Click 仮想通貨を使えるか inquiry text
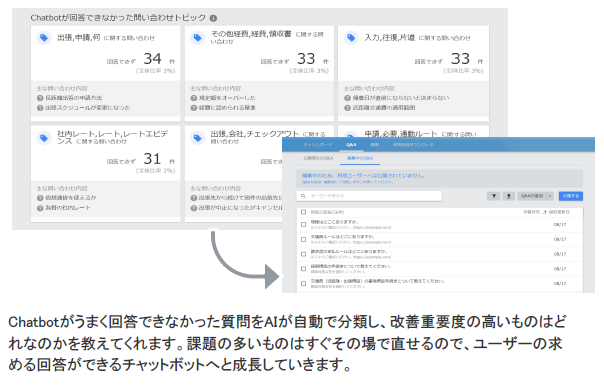604x385 pixels. [x=71, y=198]
